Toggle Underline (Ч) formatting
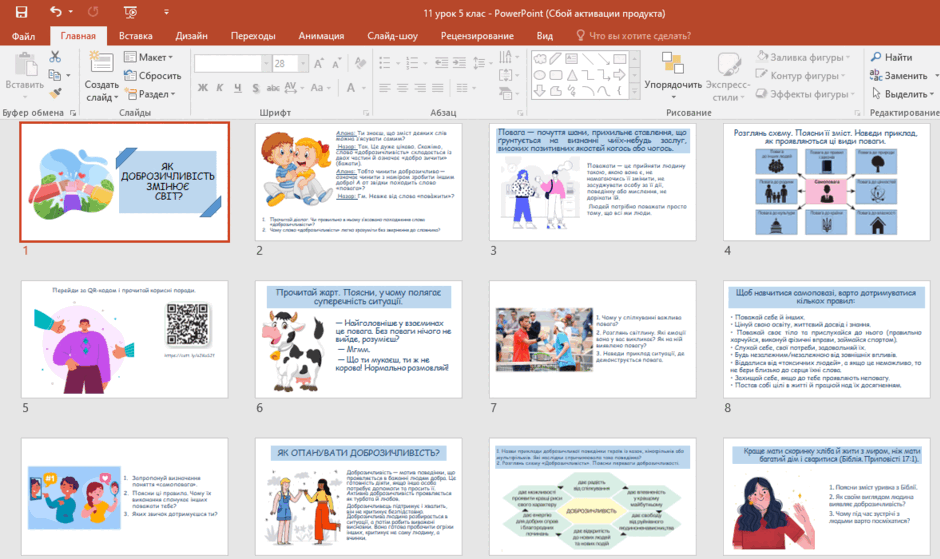The image size is (940, 559). [x=238, y=88]
